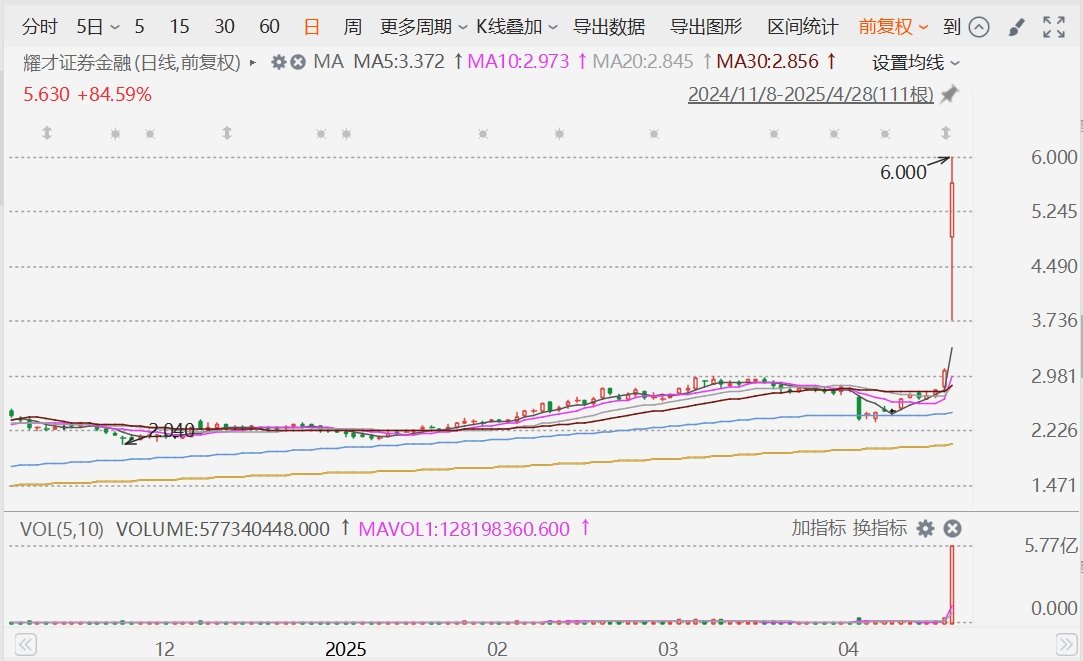Open the MA indicator settings gear

click(278, 62)
